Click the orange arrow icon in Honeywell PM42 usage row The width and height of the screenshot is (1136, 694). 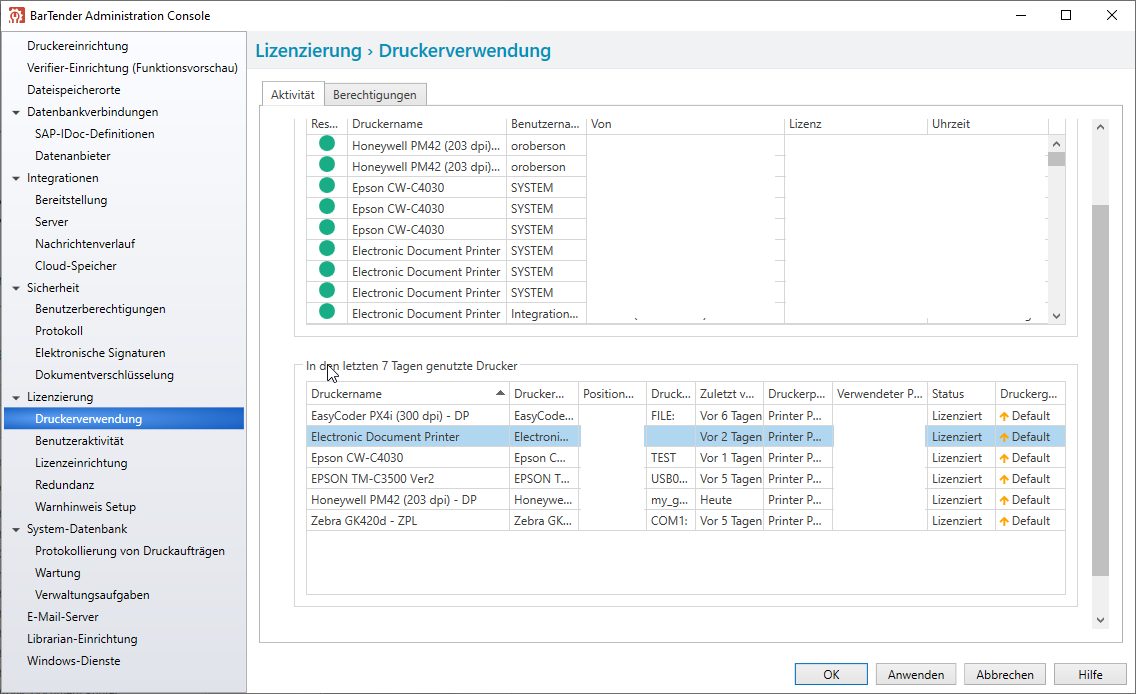point(1004,501)
